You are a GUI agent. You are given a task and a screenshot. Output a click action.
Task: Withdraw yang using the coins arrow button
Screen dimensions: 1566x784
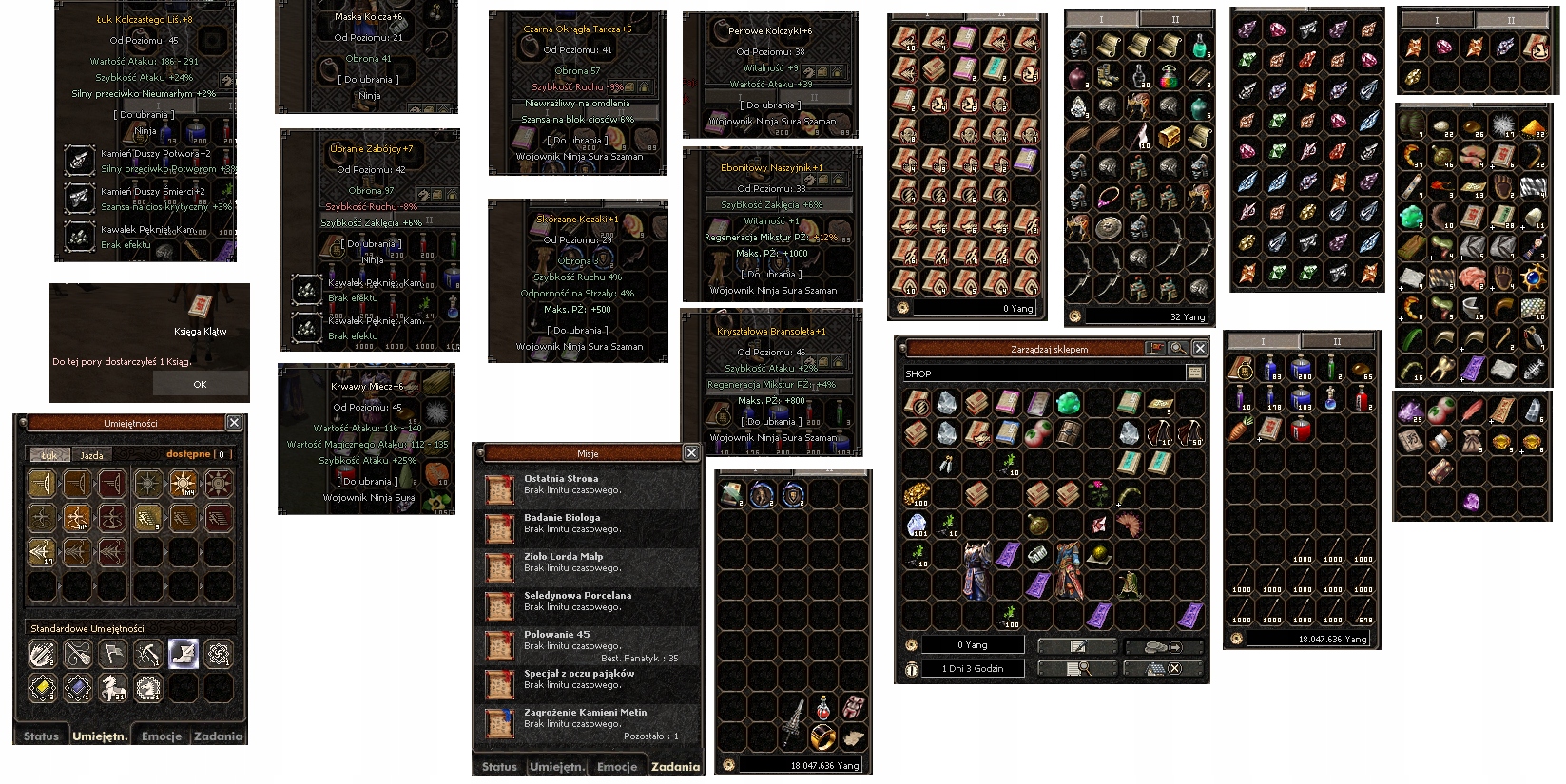1164,646
